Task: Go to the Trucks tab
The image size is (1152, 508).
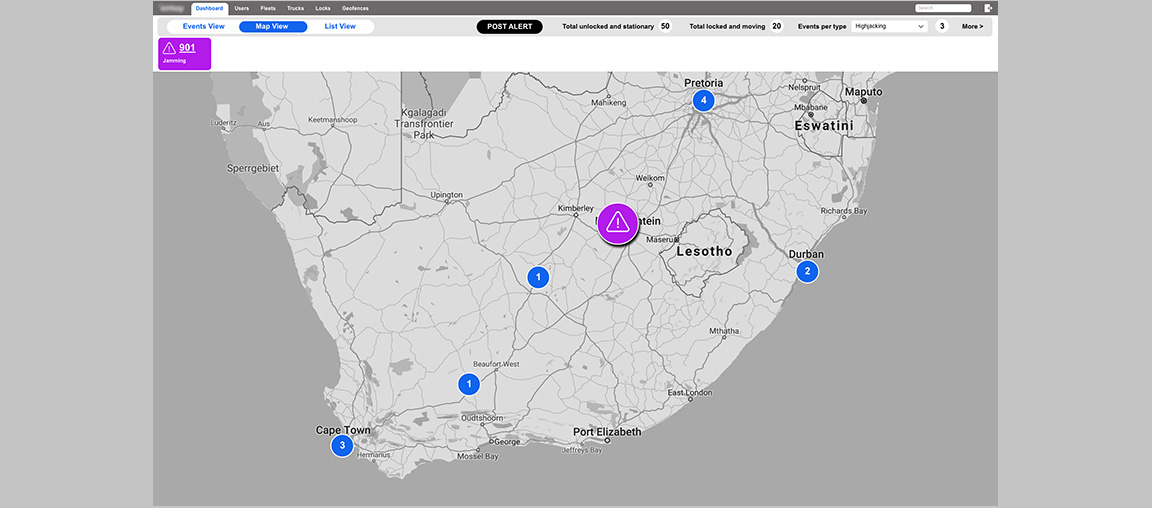Action: point(295,8)
